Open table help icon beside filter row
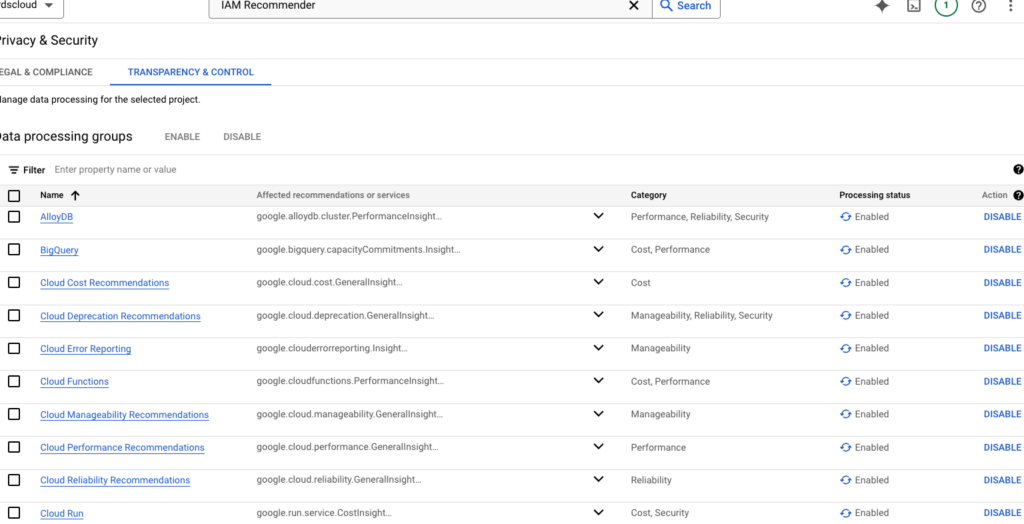The image size is (1024, 524). [1018, 169]
